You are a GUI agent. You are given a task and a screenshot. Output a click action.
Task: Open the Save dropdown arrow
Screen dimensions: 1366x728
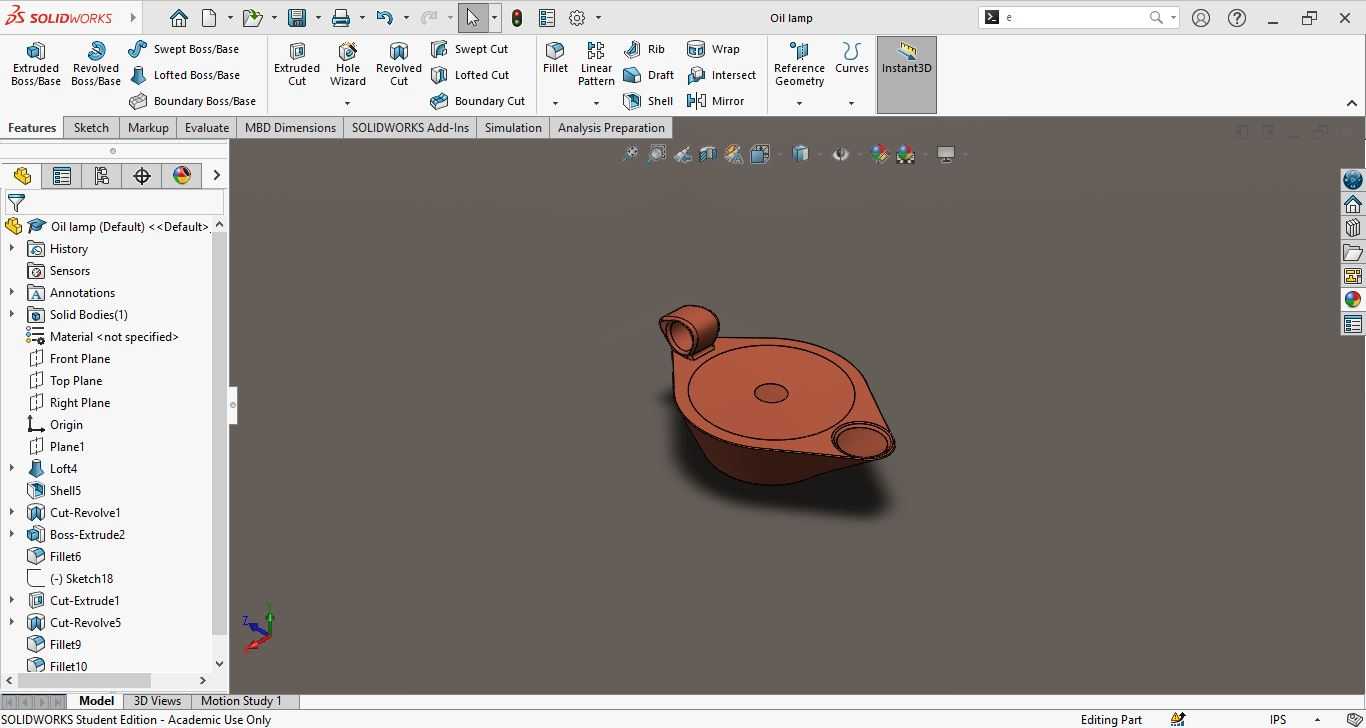pyautogui.click(x=319, y=18)
